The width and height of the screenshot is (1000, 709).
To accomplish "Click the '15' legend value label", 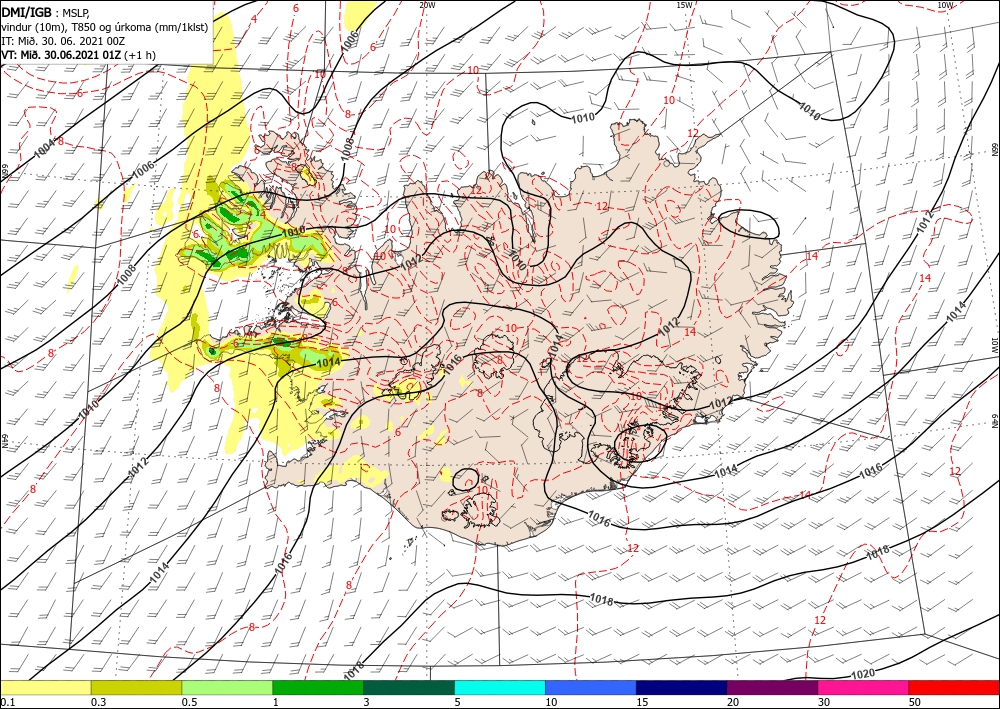I will point(642,702).
